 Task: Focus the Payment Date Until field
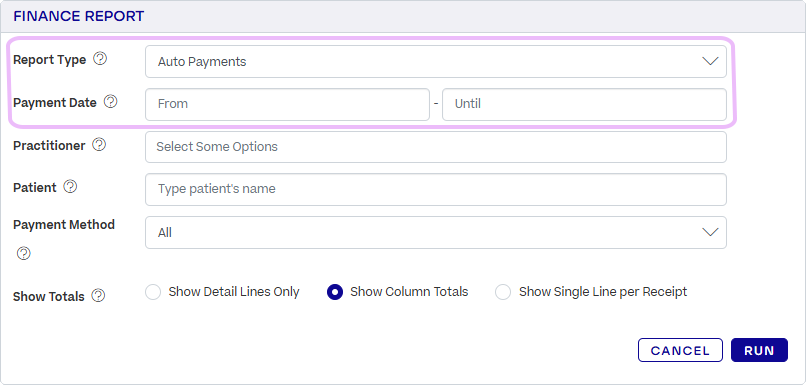click(x=584, y=104)
